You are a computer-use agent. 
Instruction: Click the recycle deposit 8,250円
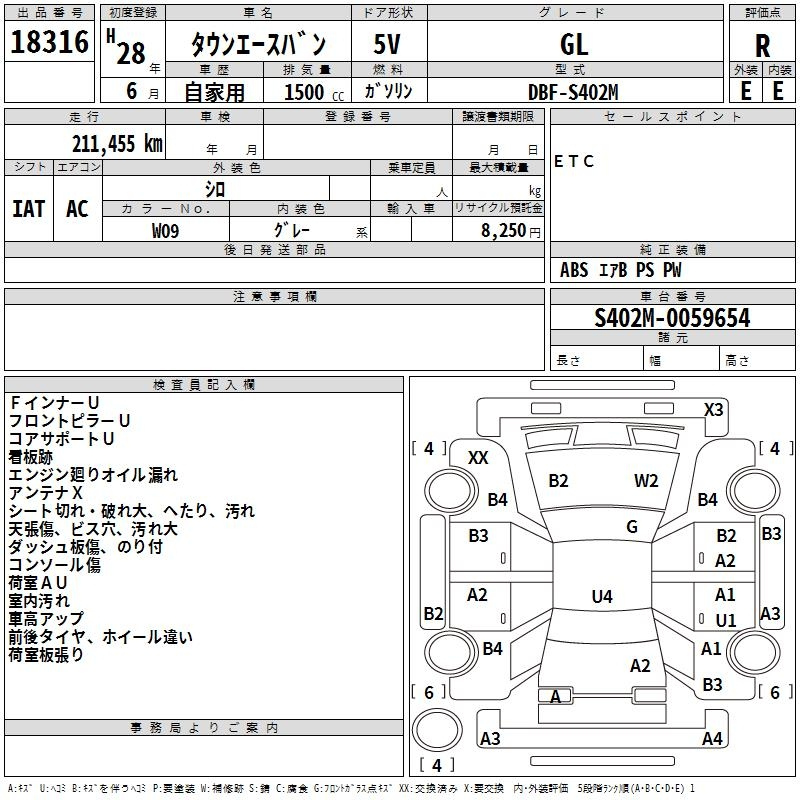[x=510, y=231]
